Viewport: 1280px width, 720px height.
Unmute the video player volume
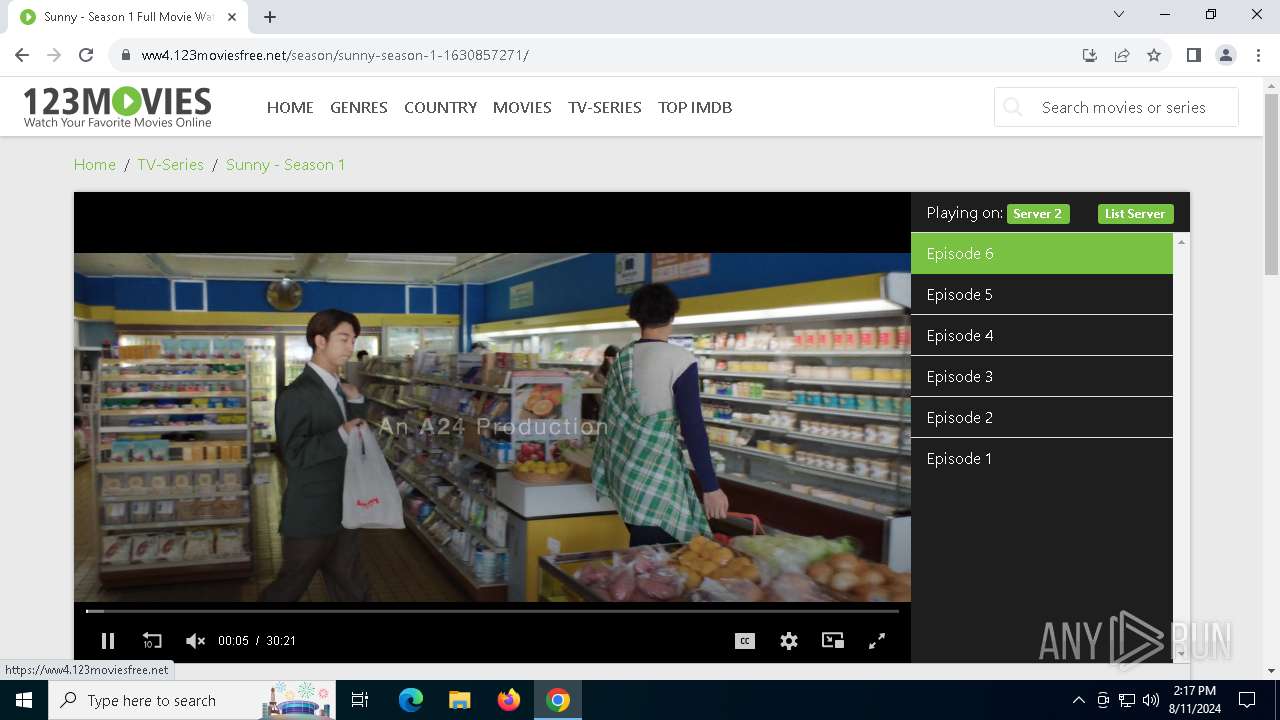click(195, 641)
